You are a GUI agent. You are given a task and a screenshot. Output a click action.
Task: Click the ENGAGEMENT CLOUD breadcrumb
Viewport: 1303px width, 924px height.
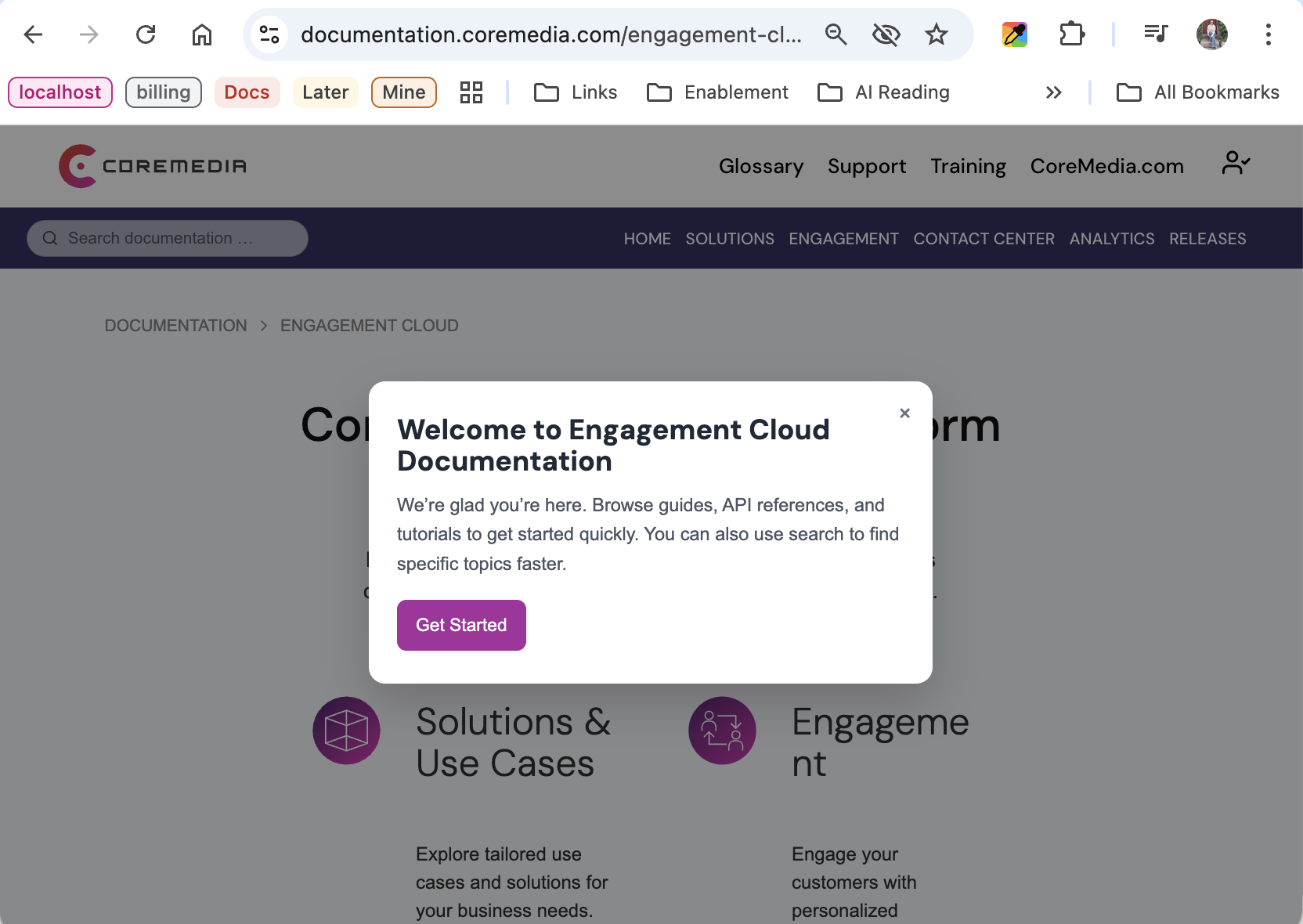(x=370, y=326)
